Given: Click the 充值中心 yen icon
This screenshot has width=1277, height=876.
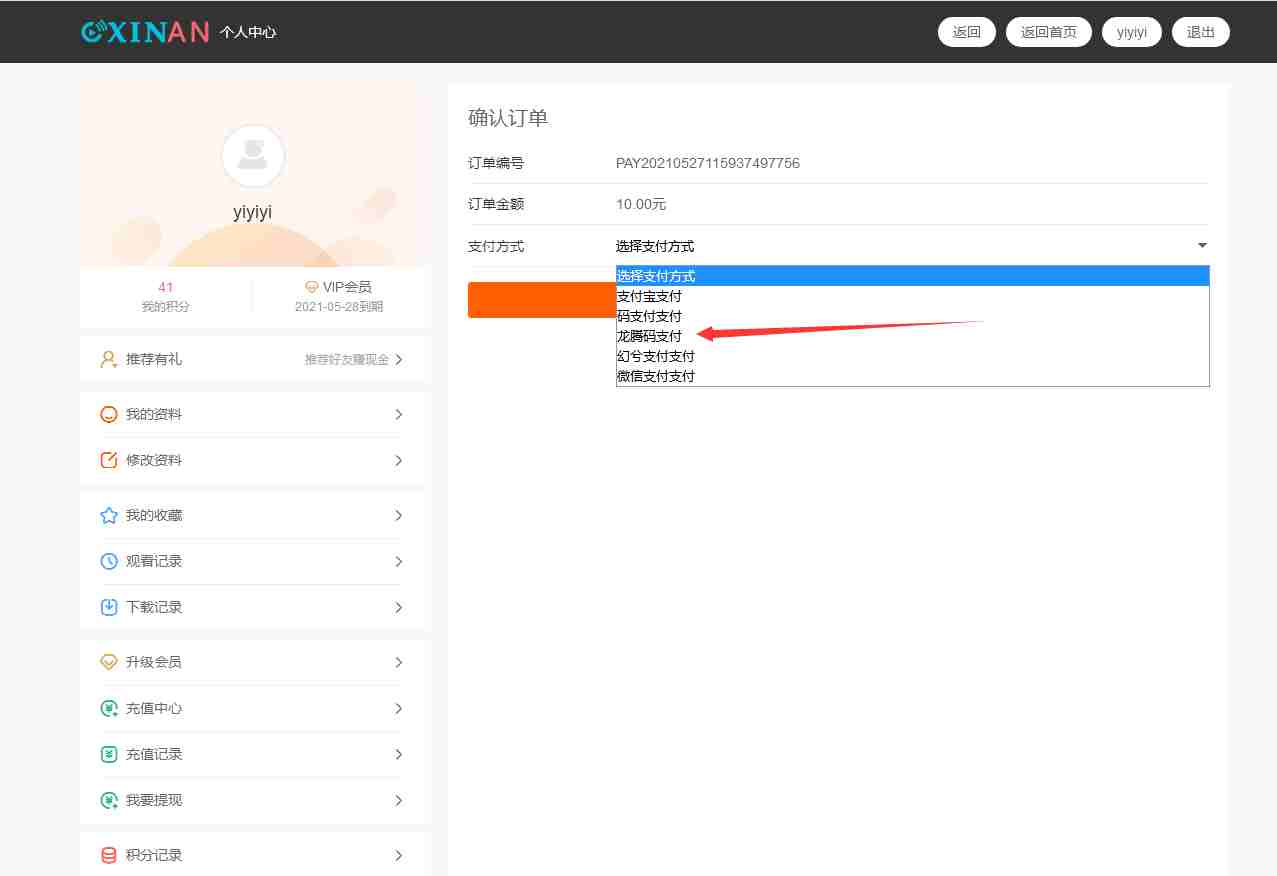Looking at the screenshot, I should [x=109, y=709].
